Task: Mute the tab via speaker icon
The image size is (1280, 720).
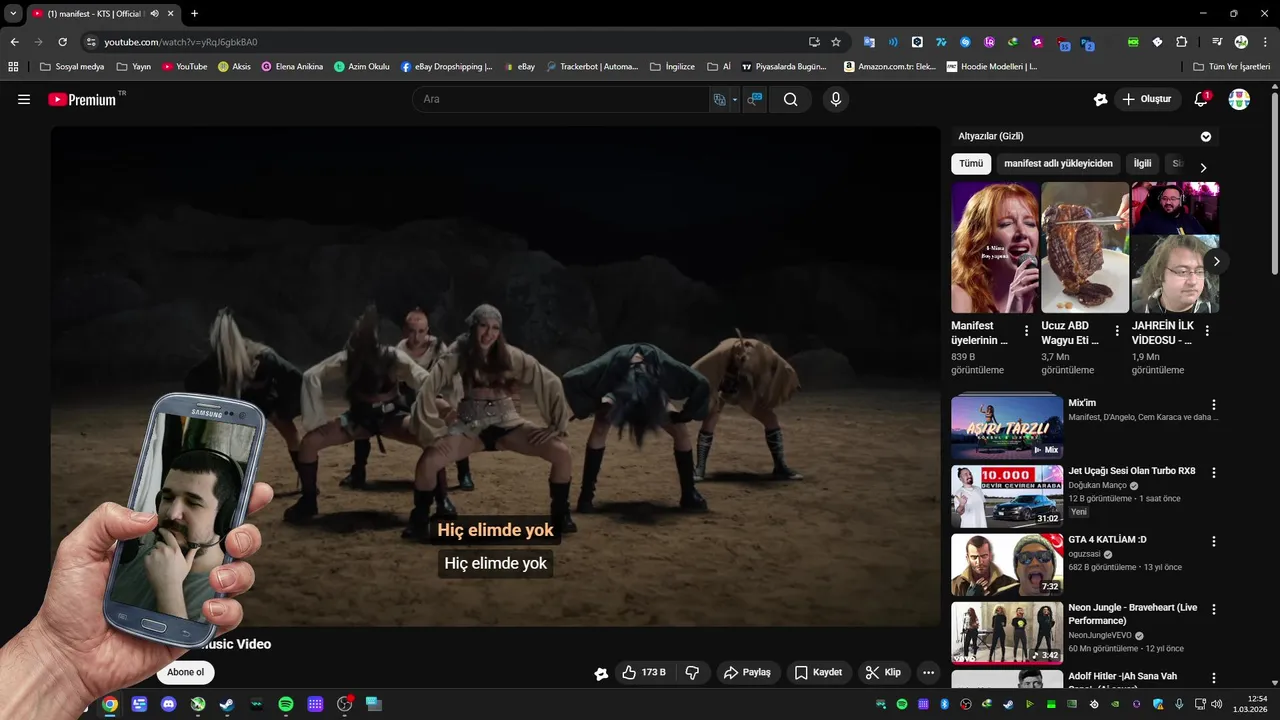Action: pos(154,14)
